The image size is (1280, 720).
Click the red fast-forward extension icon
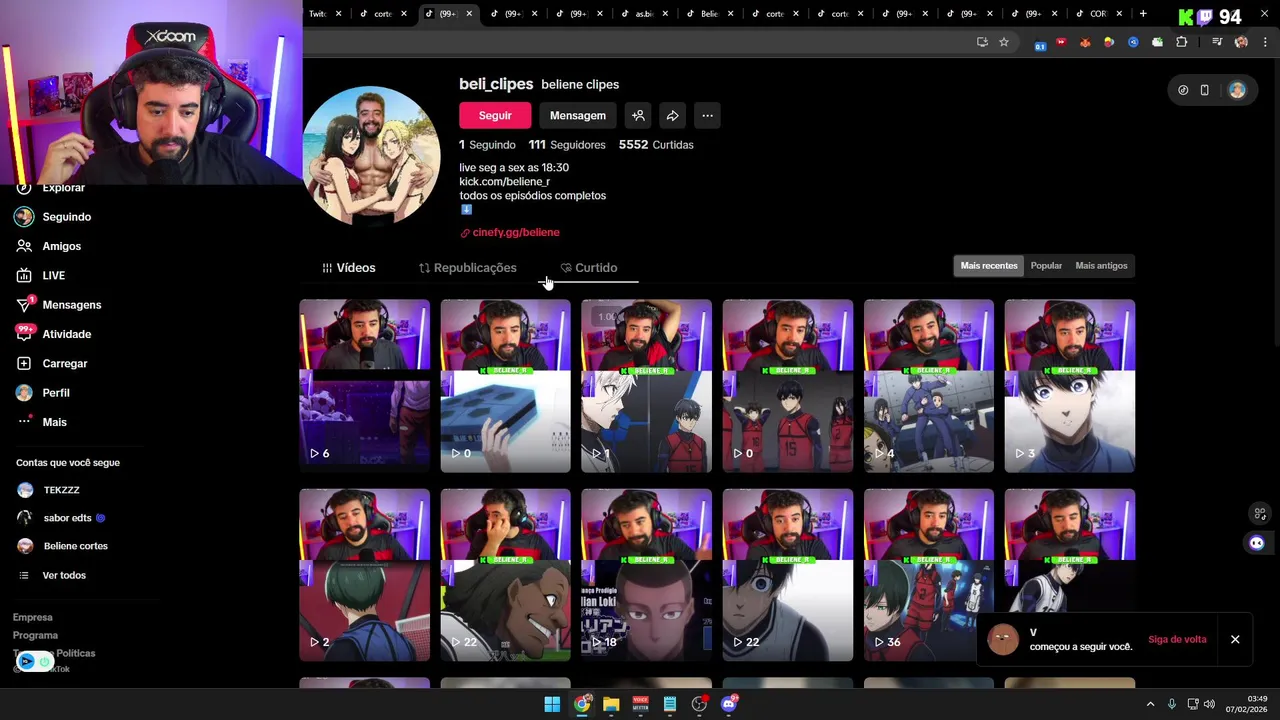1061,42
